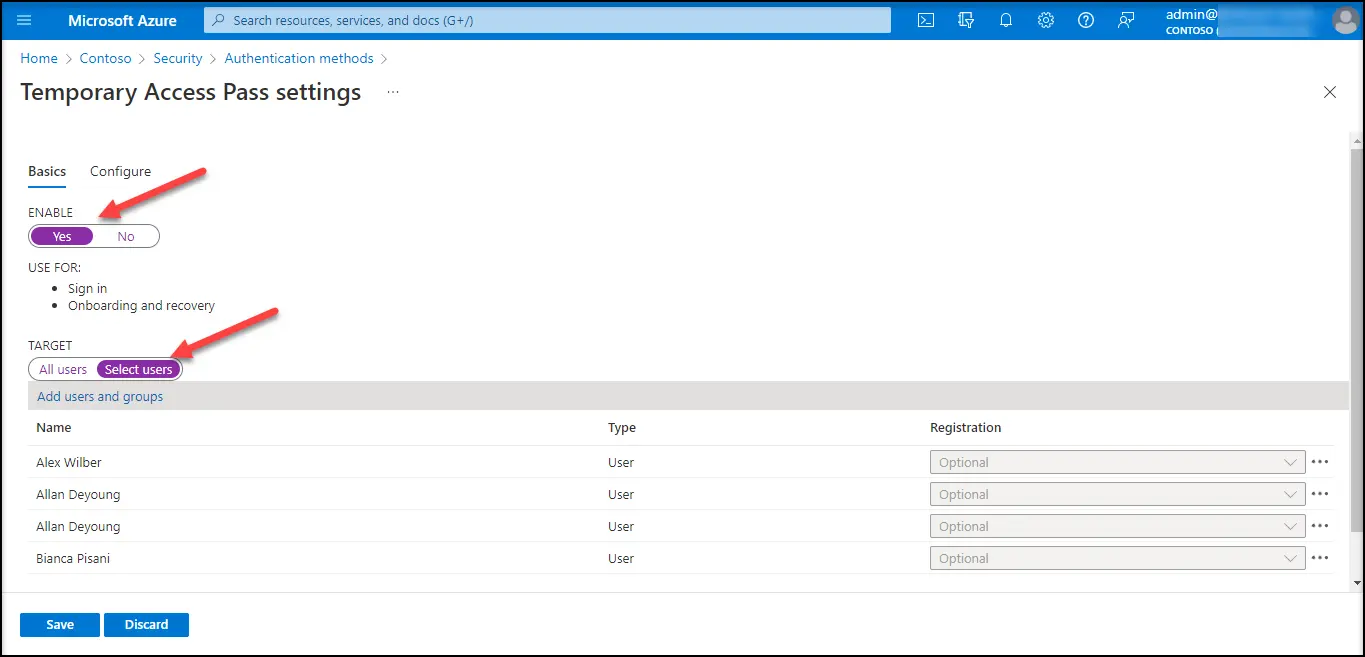Set Enable toggle to Yes
The image size is (1365, 657).
[62, 236]
